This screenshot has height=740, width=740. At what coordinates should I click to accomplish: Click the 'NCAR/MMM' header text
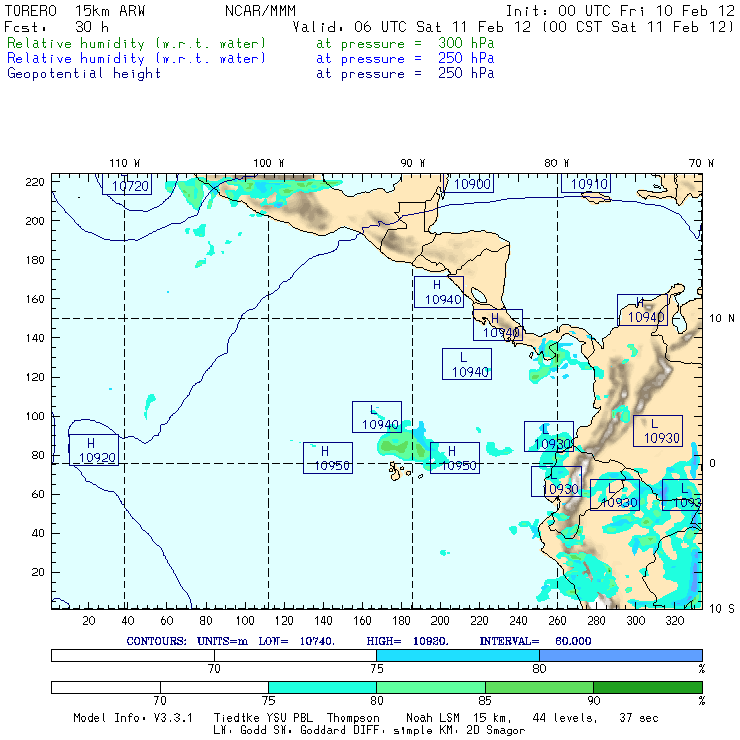tap(260, 11)
